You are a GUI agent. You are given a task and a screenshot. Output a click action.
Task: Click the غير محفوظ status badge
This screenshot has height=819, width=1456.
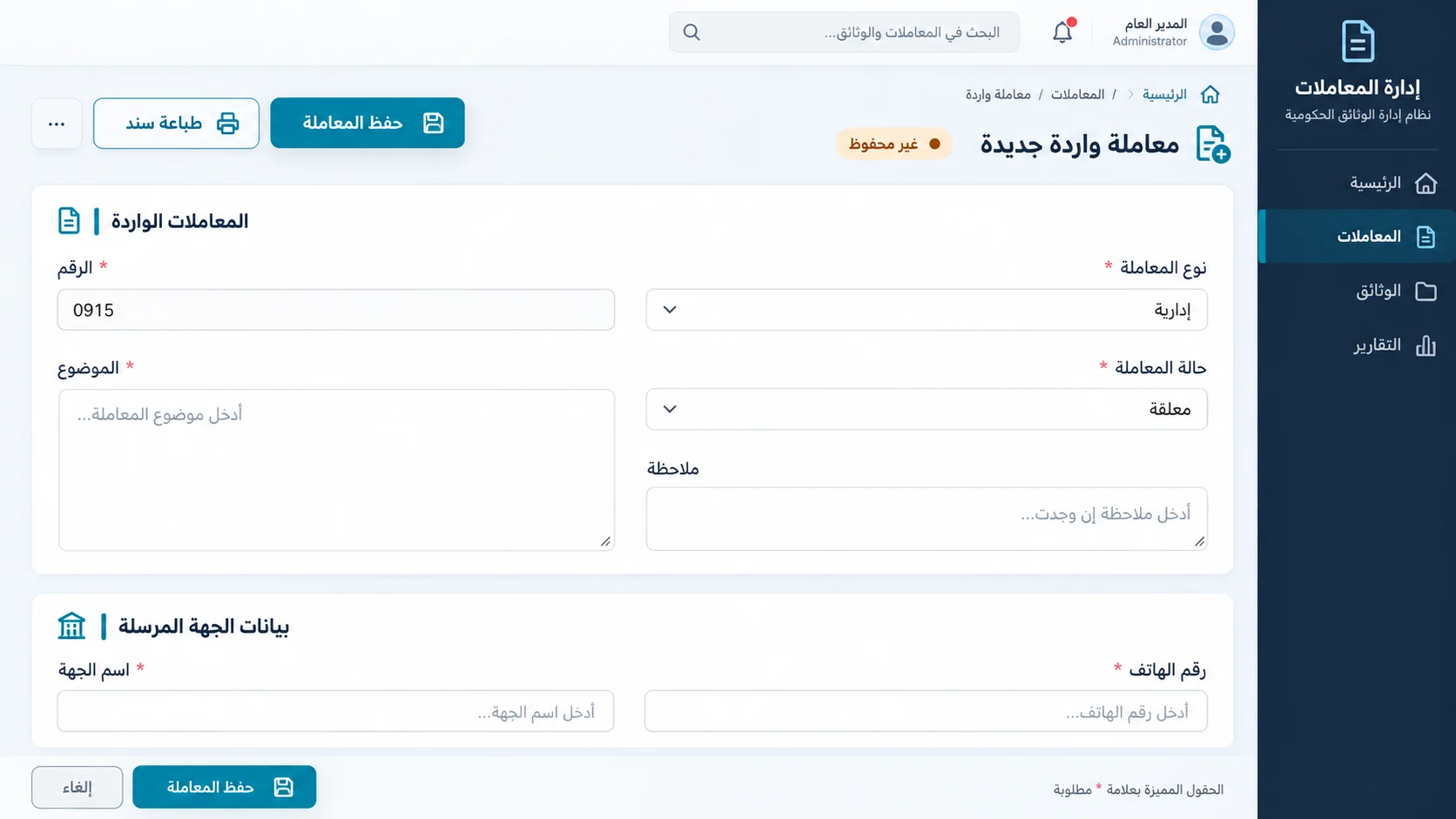(894, 144)
